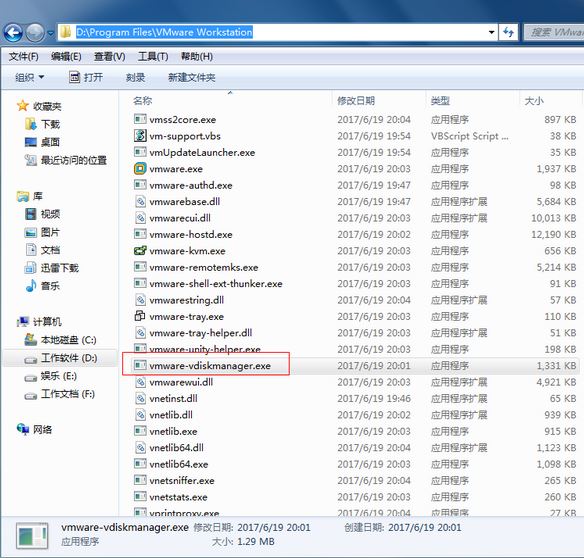The height and width of the screenshot is (558, 584).
Task: Select the vmware.exe application icon
Action: tap(140, 168)
